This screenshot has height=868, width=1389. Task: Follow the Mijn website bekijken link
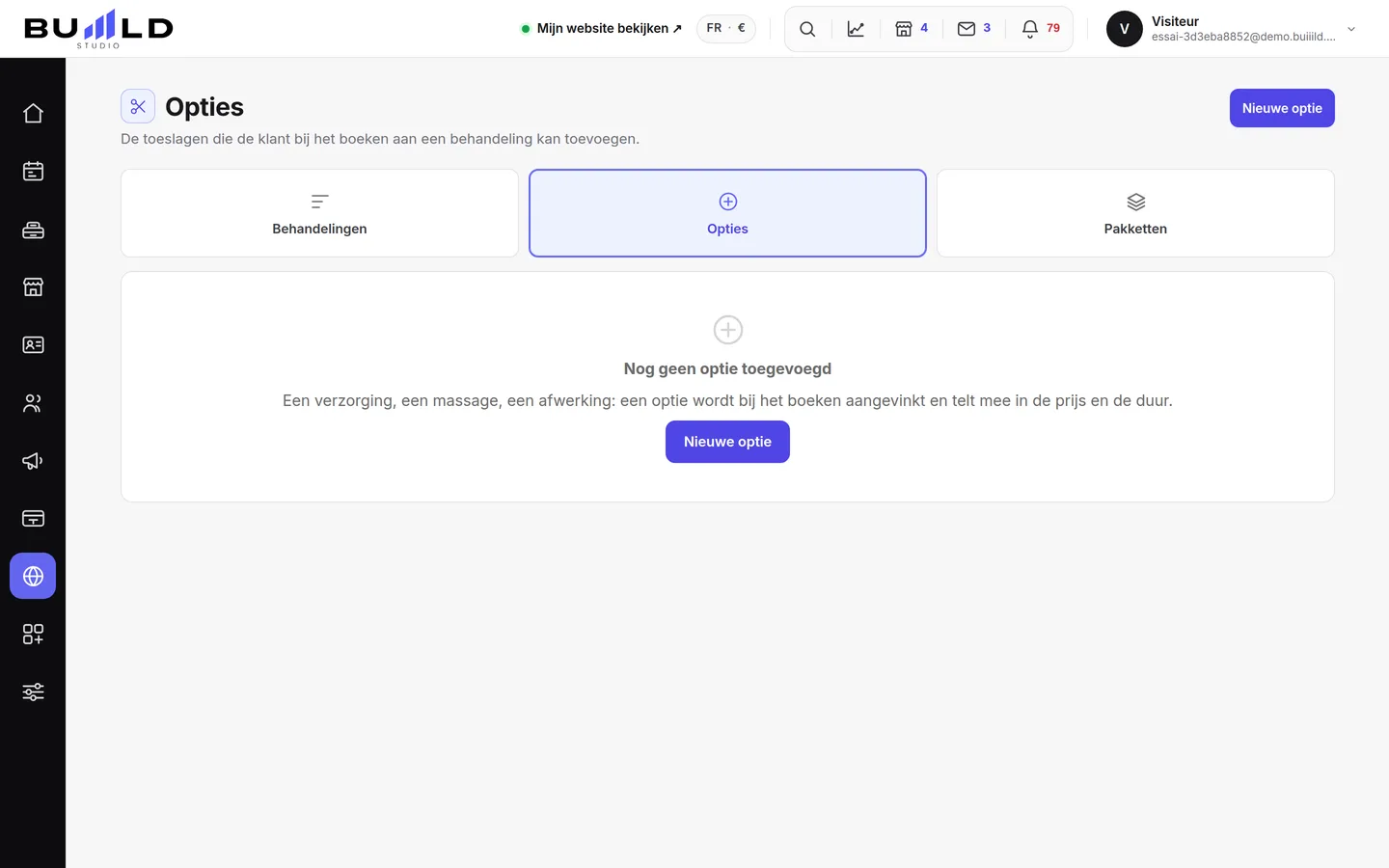(602, 29)
